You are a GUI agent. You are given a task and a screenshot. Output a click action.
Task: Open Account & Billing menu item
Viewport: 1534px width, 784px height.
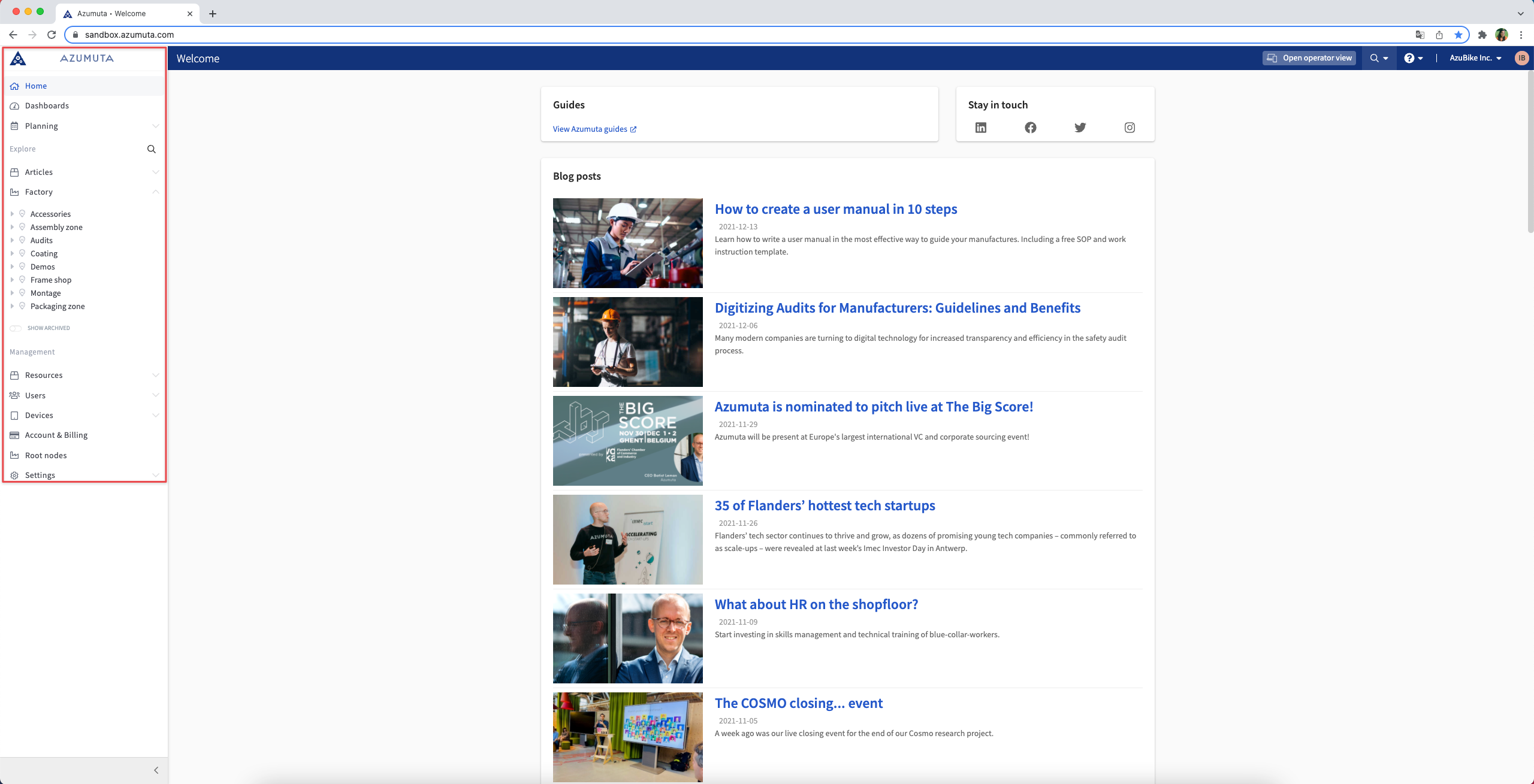(56, 435)
